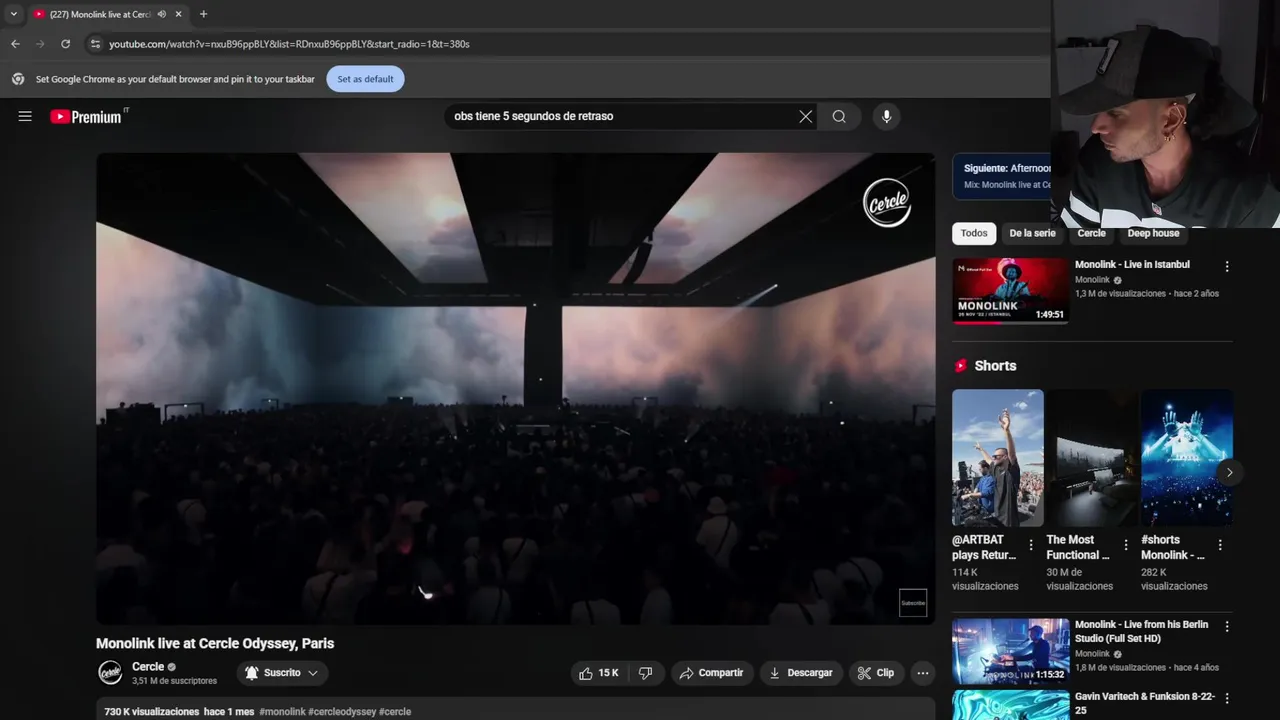Open Monolink Live from his Berlin Studio thumbnail
The height and width of the screenshot is (720, 1280).
tap(1010, 651)
